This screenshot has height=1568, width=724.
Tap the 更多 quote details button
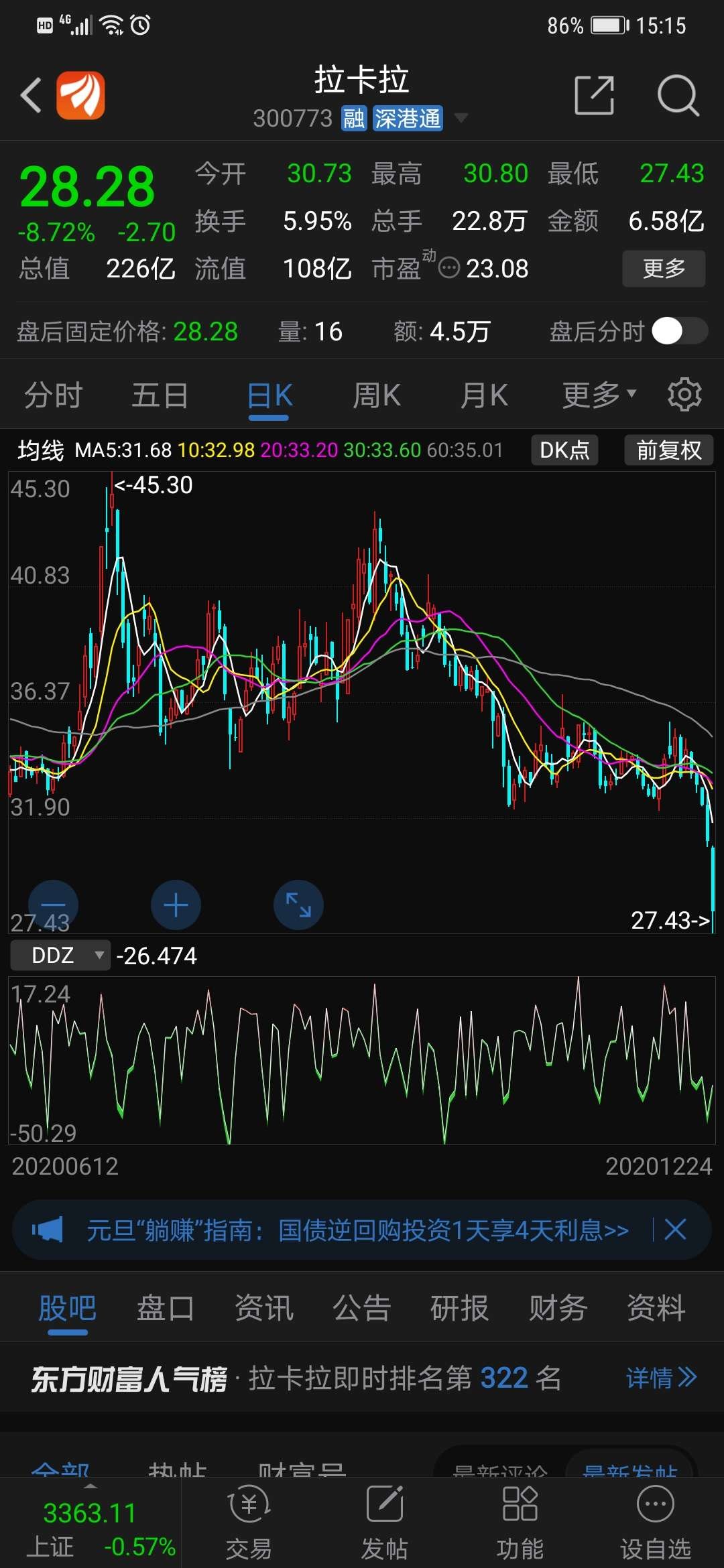(664, 269)
